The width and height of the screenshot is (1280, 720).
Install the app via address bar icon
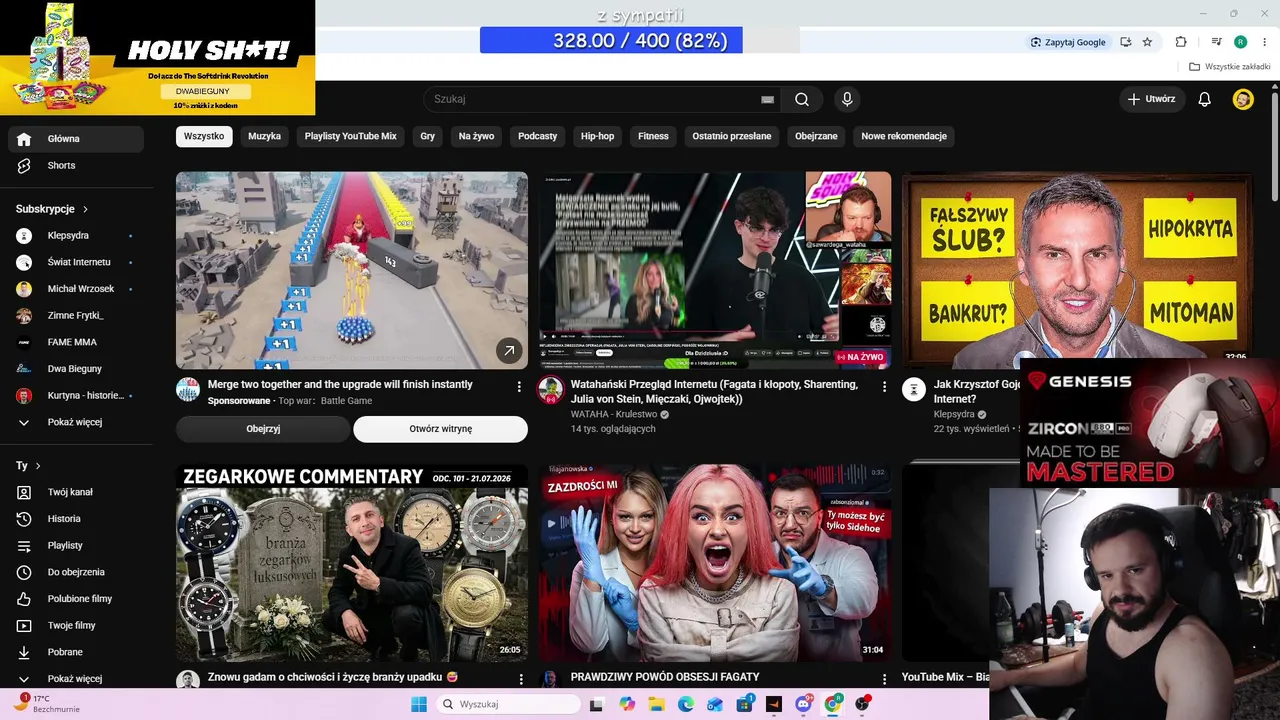[1126, 42]
